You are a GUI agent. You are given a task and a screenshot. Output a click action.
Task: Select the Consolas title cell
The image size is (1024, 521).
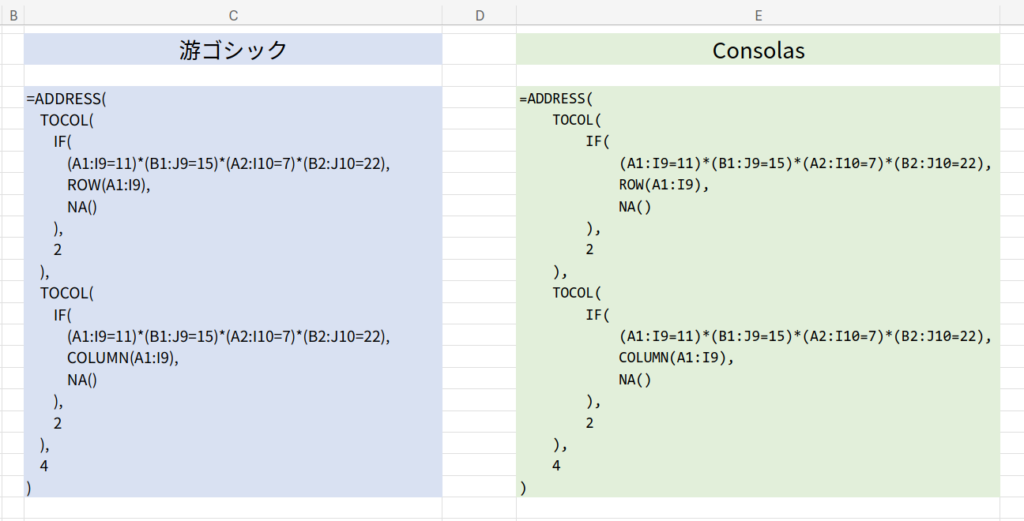pyautogui.click(x=758, y=50)
